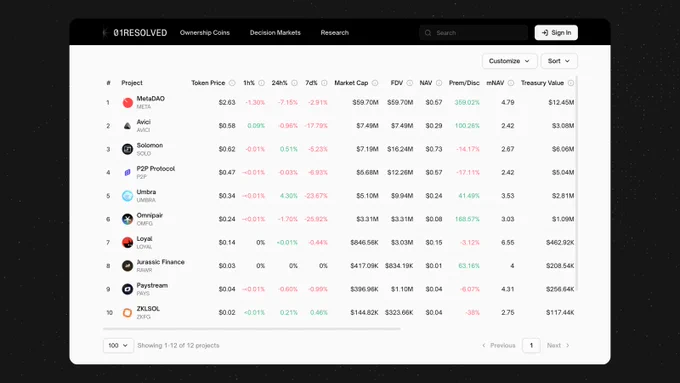The width and height of the screenshot is (680, 383).
Task: Click the P2P Protocol project icon
Action: tap(128, 173)
